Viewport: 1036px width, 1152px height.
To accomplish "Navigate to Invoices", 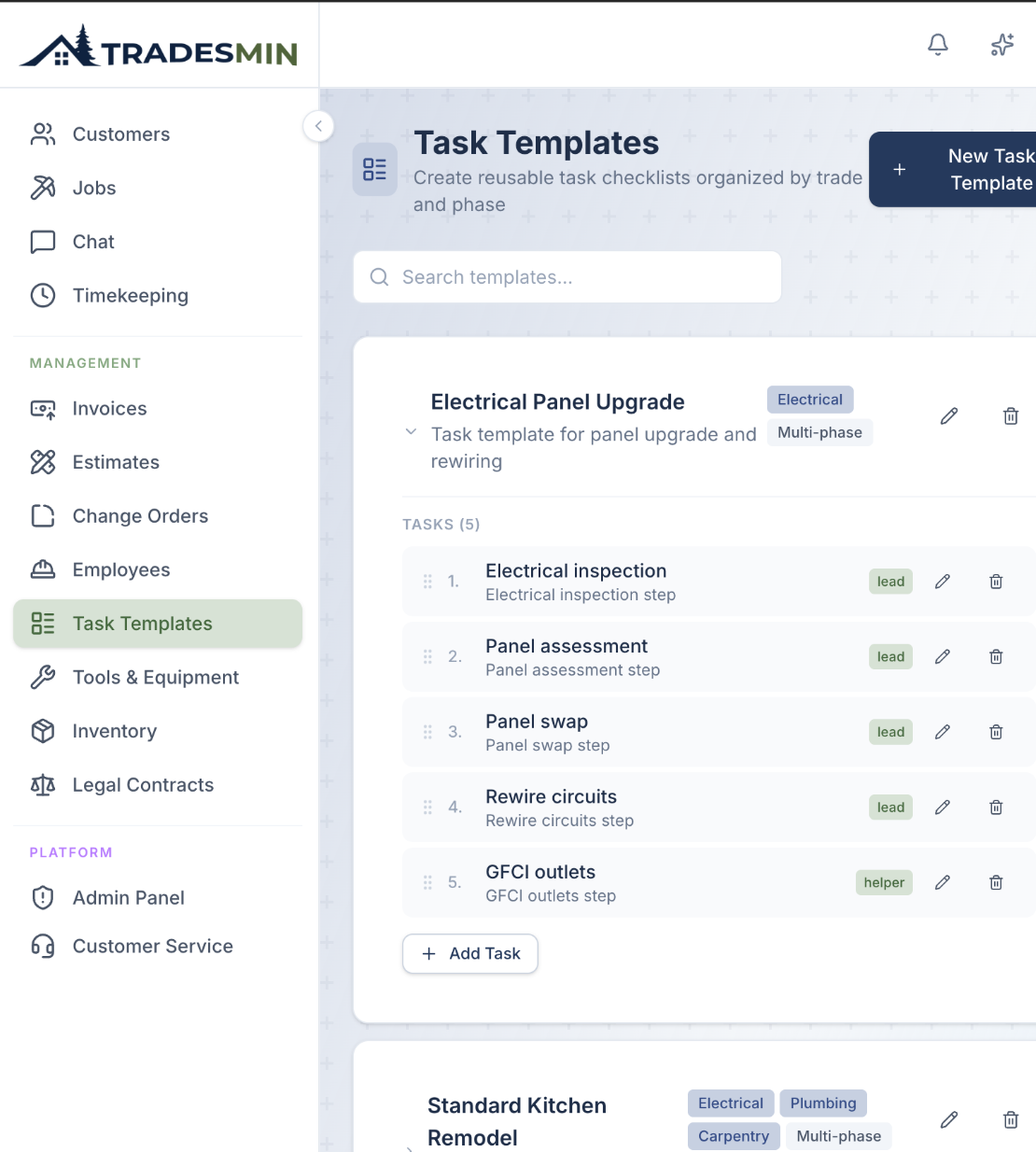I will coord(158,409).
